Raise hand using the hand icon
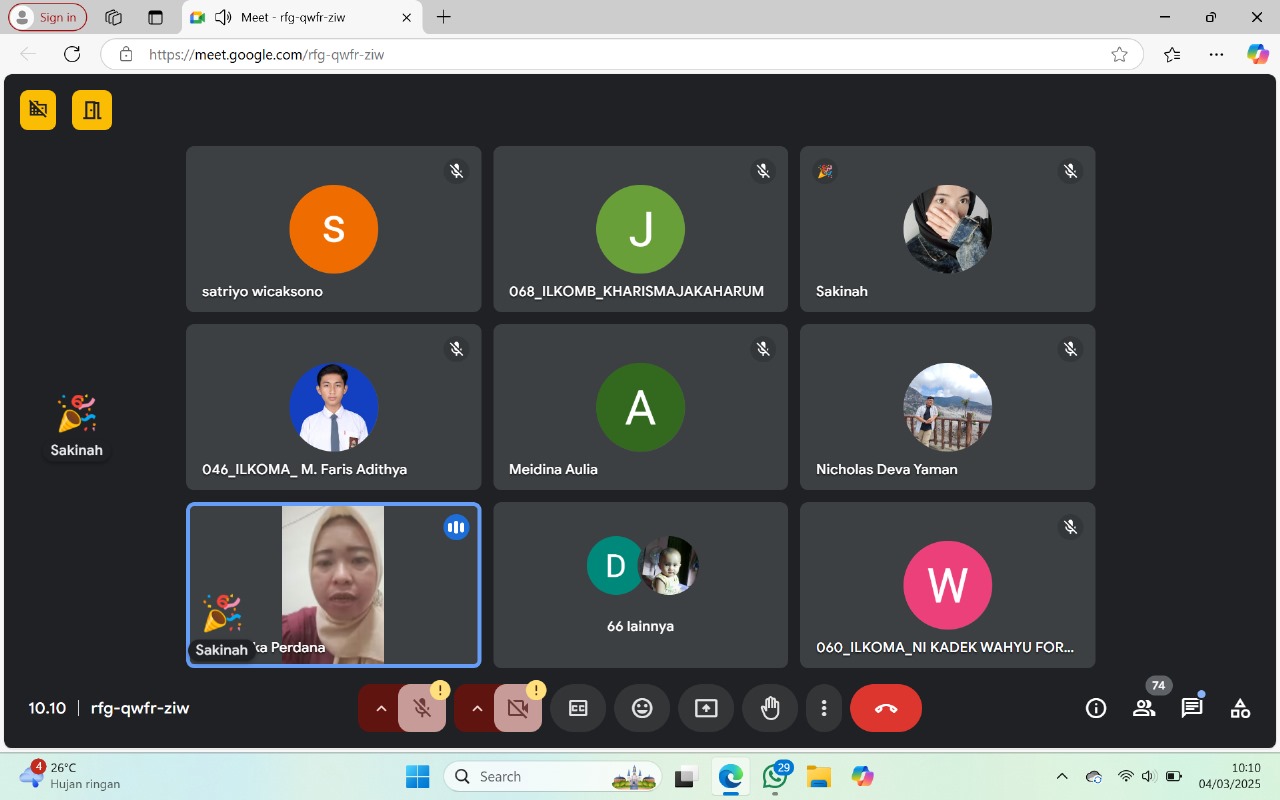1280x800 pixels. pyautogui.click(x=770, y=708)
